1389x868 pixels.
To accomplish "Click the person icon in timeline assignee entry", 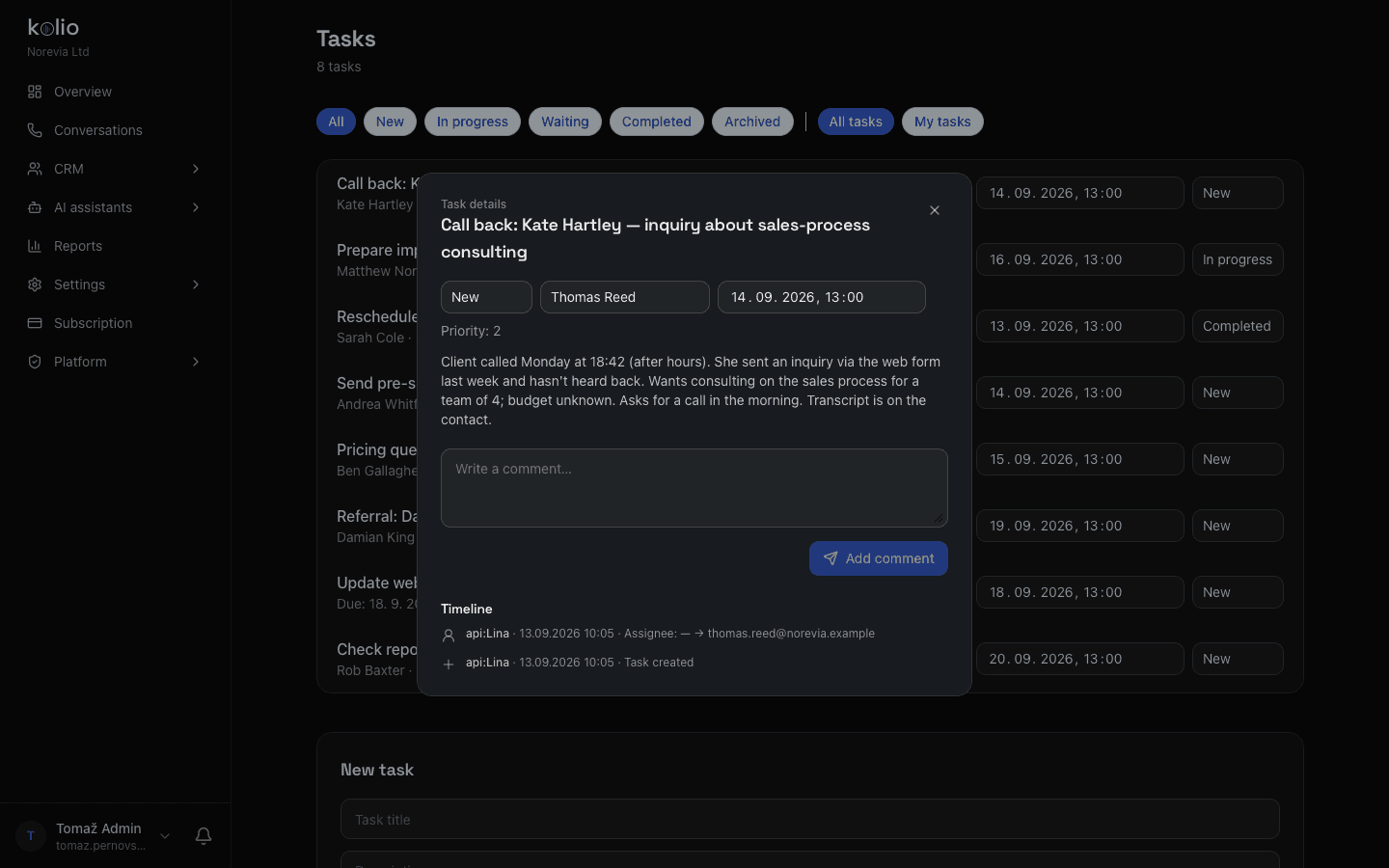I will (x=449, y=636).
